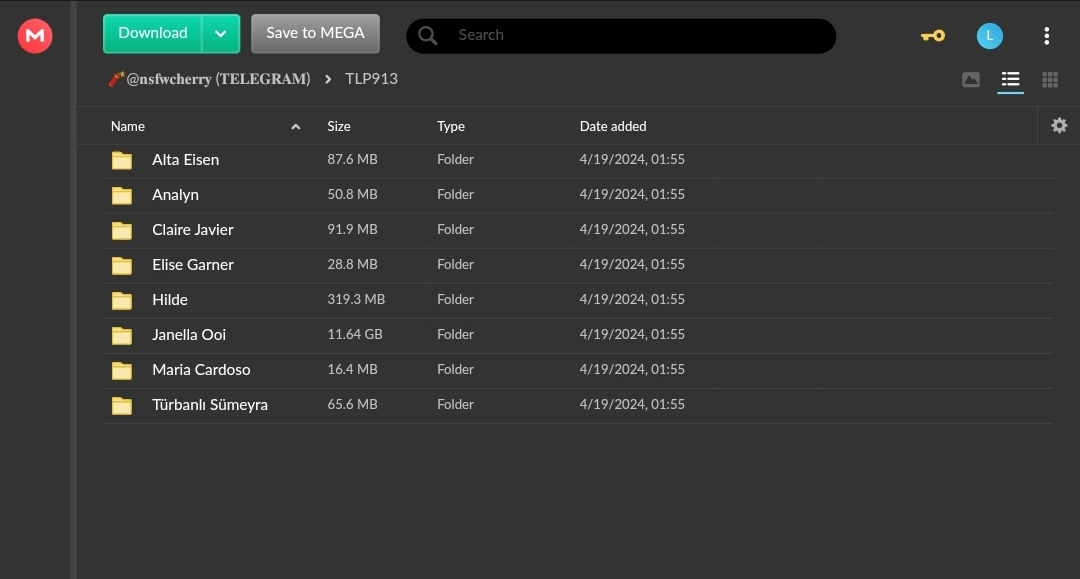Toggle the Name sort direction arrow
Screen dimensions: 1080x579
pos(295,127)
